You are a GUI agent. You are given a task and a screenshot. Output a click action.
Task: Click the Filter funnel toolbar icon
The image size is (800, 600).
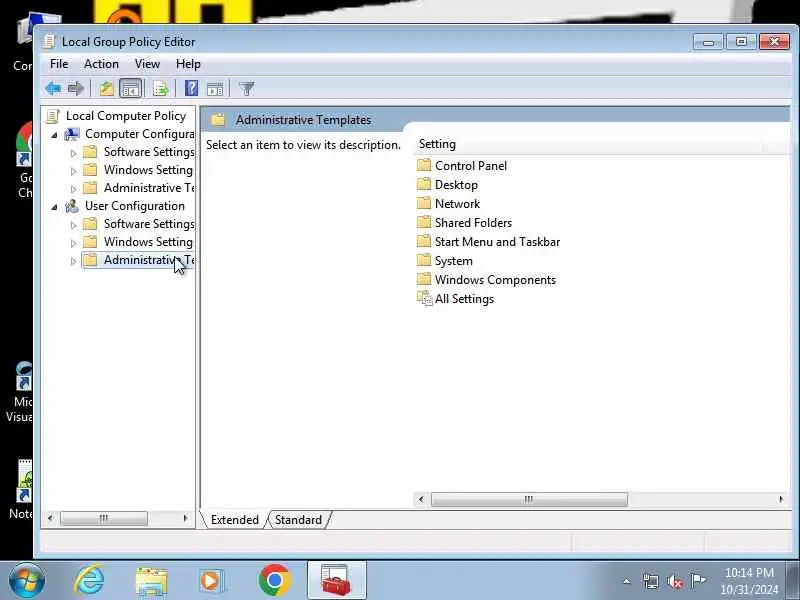pyautogui.click(x=246, y=89)
